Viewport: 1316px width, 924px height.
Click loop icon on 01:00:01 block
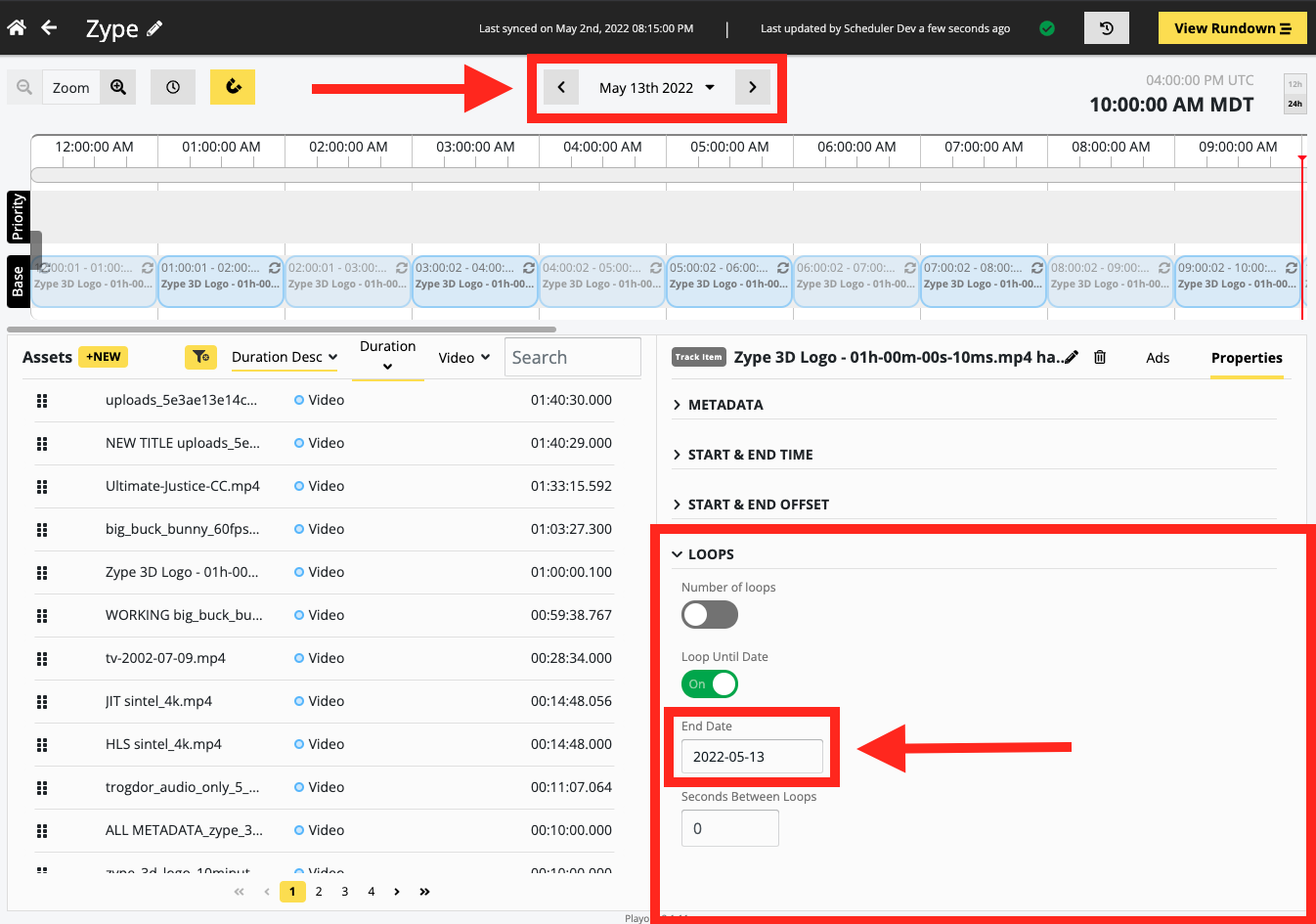(x=275, y=267)
